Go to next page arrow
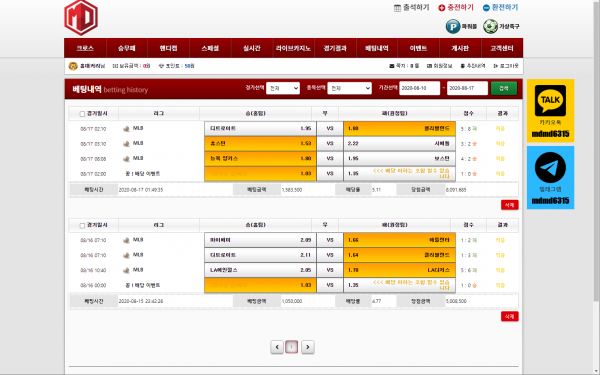This screenshot has height=375, width=600. click(x=308, y=347)
